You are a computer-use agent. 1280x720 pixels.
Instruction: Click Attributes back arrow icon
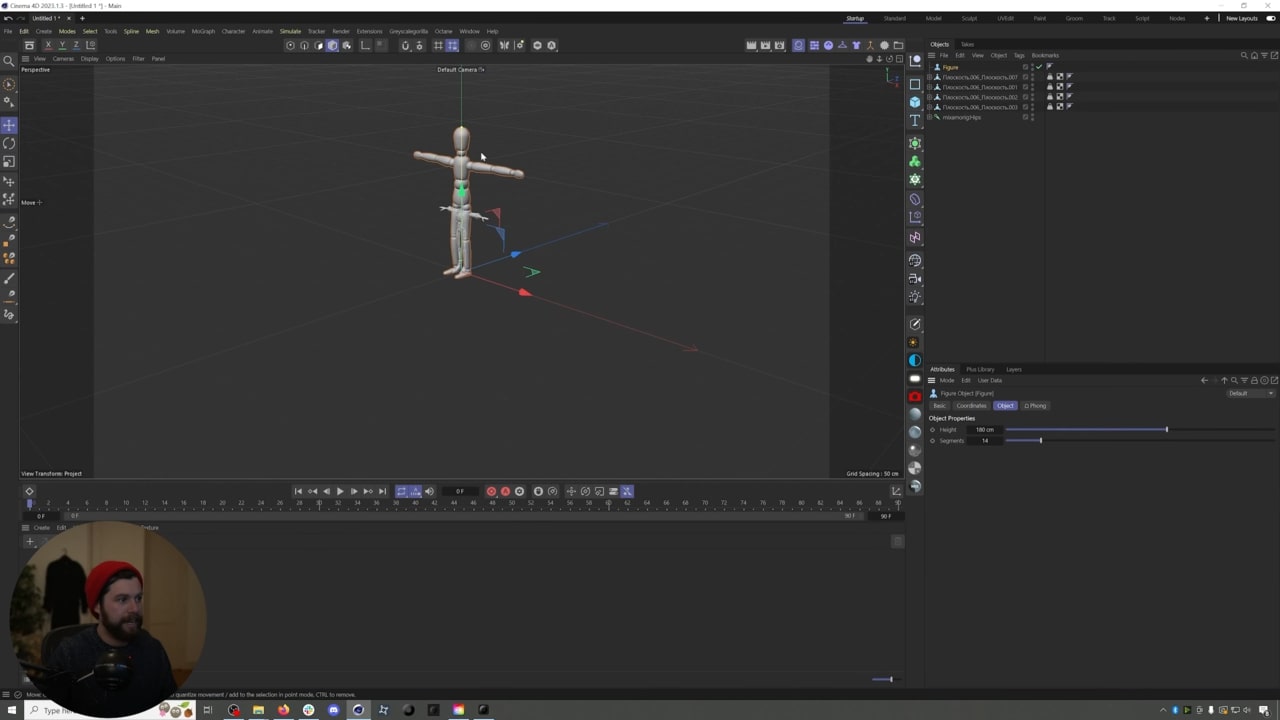coord(1204,380)
